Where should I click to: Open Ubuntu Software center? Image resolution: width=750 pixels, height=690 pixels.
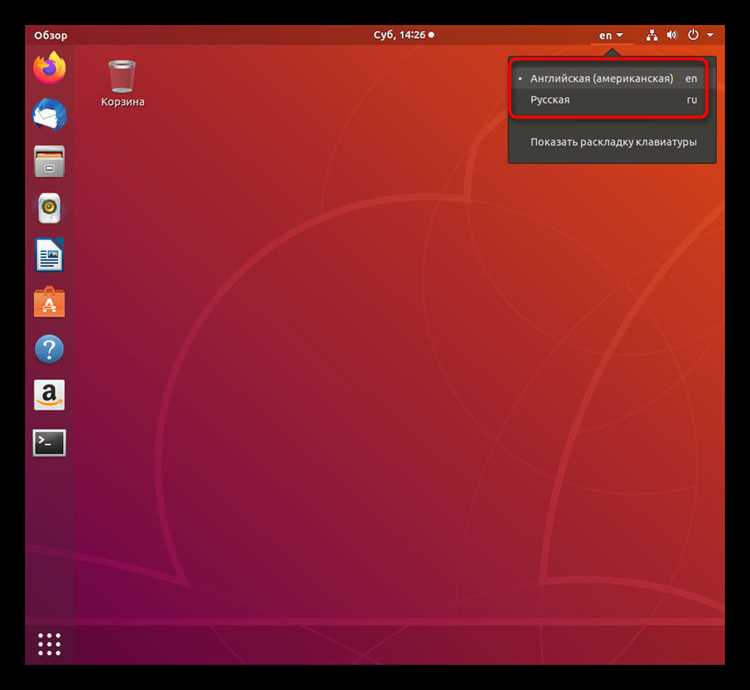pos(49,302)
